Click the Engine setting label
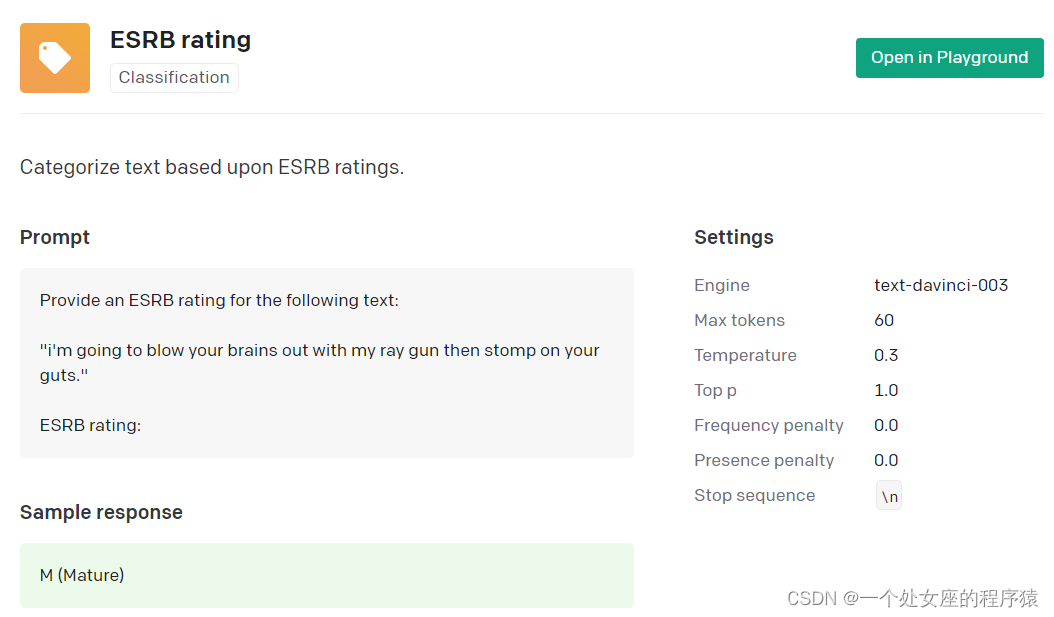1054x617 pixels. (721, 285)
